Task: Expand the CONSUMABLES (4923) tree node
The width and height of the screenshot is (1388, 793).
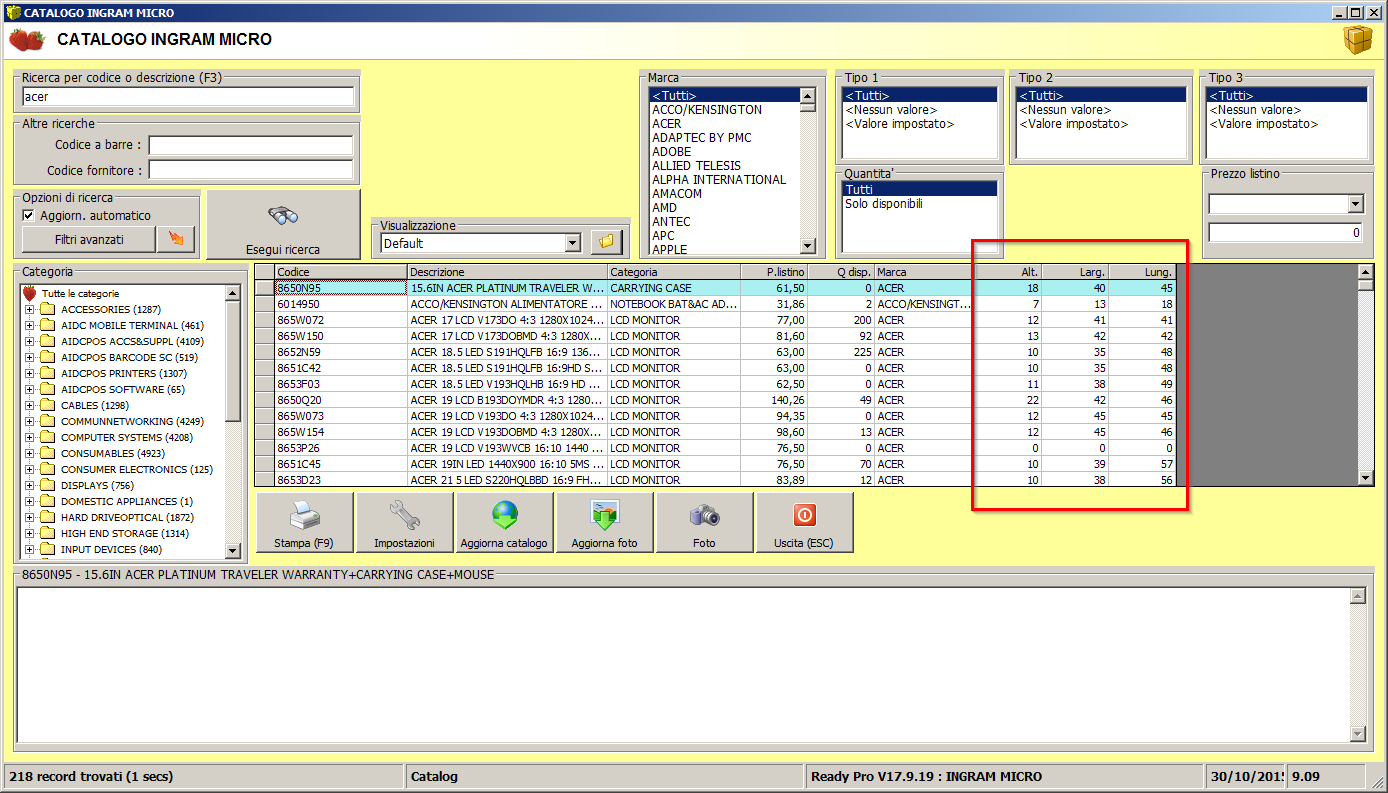Action: 29,453
